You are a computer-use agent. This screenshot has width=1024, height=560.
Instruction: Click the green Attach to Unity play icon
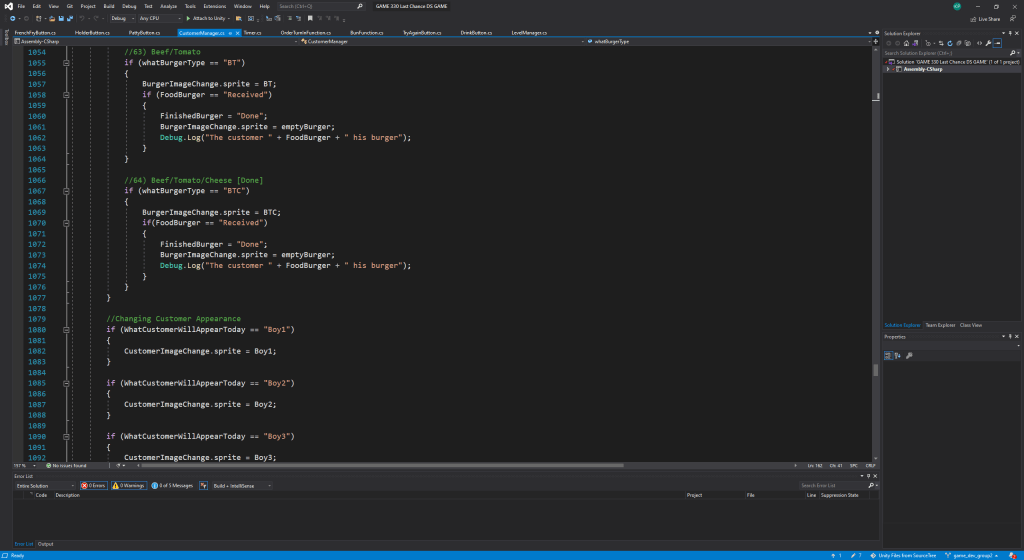pos(188,18)
